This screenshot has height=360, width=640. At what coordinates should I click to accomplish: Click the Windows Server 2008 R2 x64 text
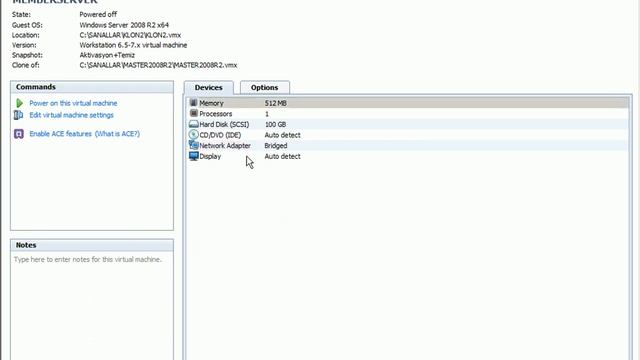tap(124, 25)
